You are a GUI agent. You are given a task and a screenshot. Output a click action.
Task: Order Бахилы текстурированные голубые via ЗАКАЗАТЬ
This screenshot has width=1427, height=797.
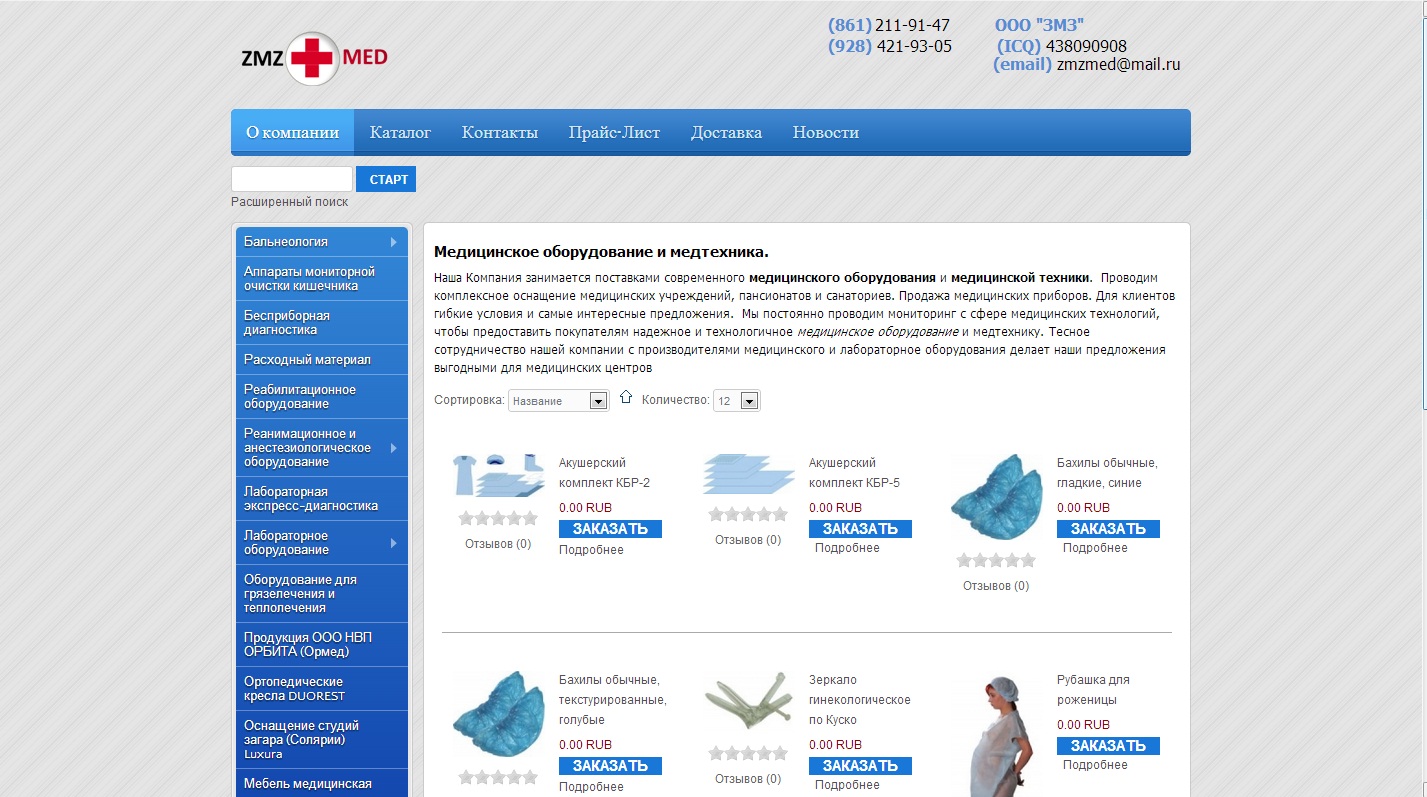coord(610,766)
